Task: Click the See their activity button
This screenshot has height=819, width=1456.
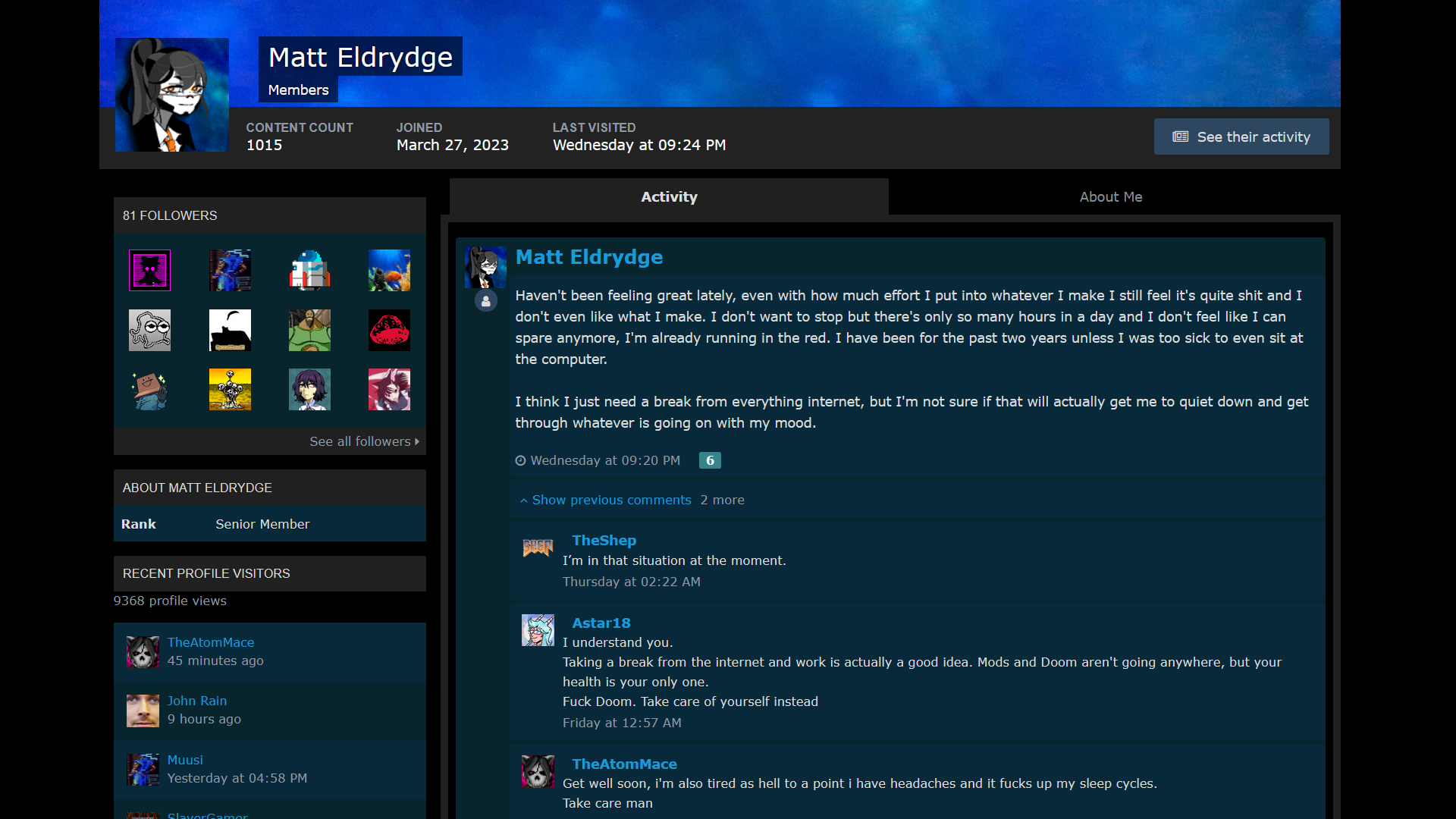Action: pyautogui.click(x=1241, y=136)
